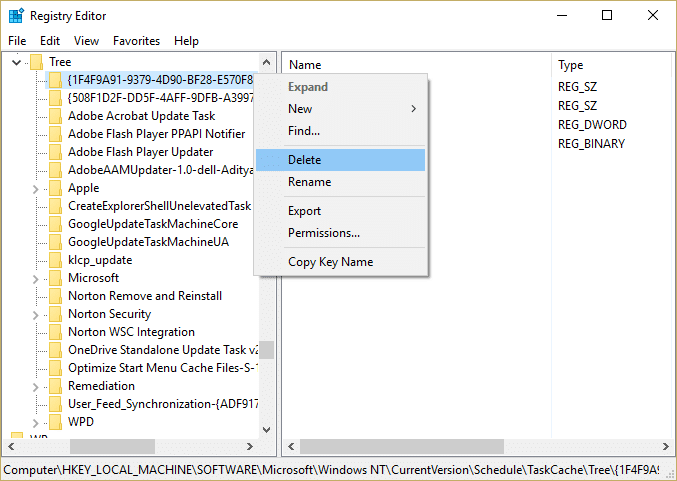The width and height of the screenshot is (677, 481).
Task: Select the Tree folder icon
Action: point(36,62)
